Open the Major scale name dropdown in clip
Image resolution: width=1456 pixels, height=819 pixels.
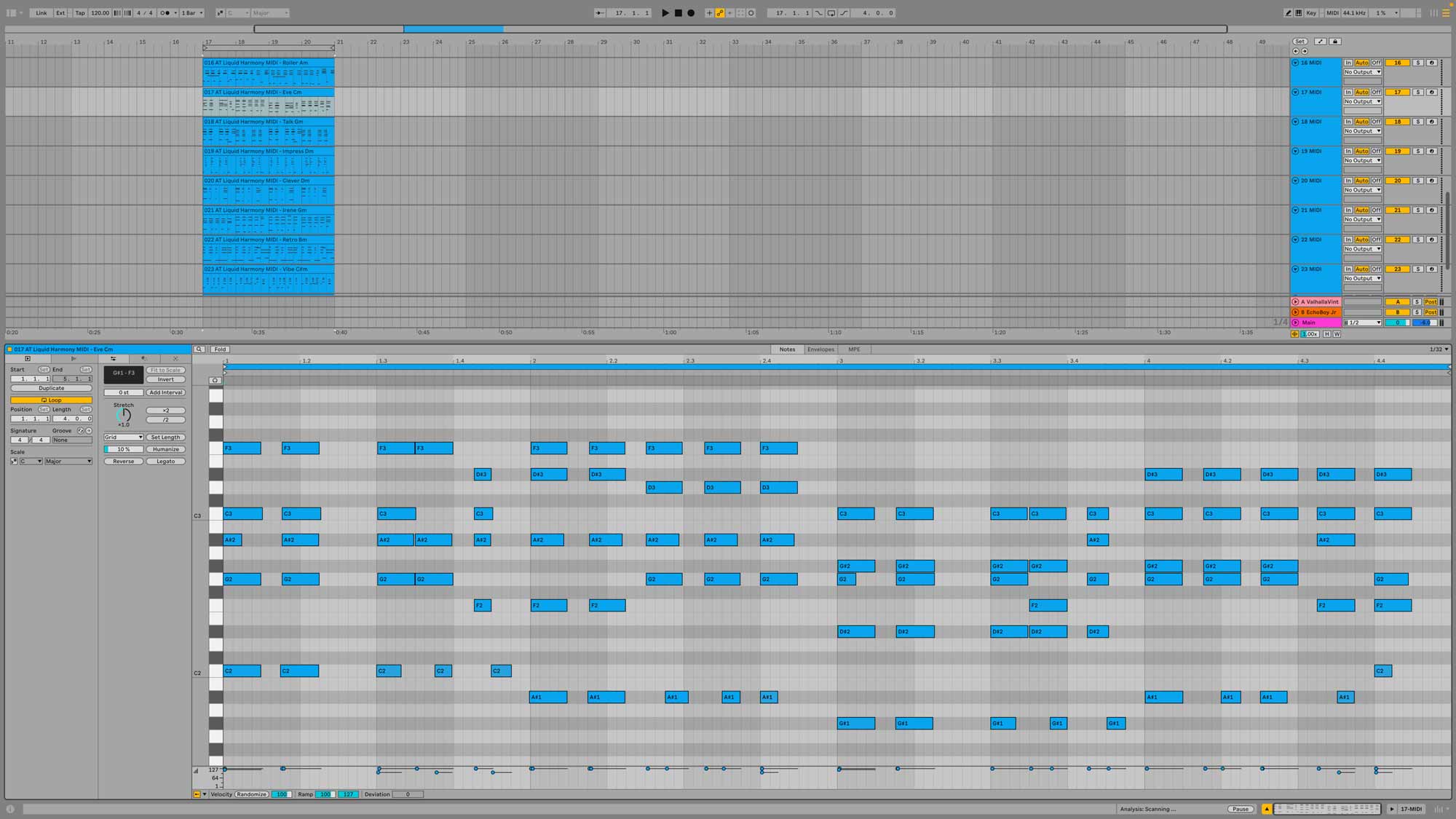point(68,462)
